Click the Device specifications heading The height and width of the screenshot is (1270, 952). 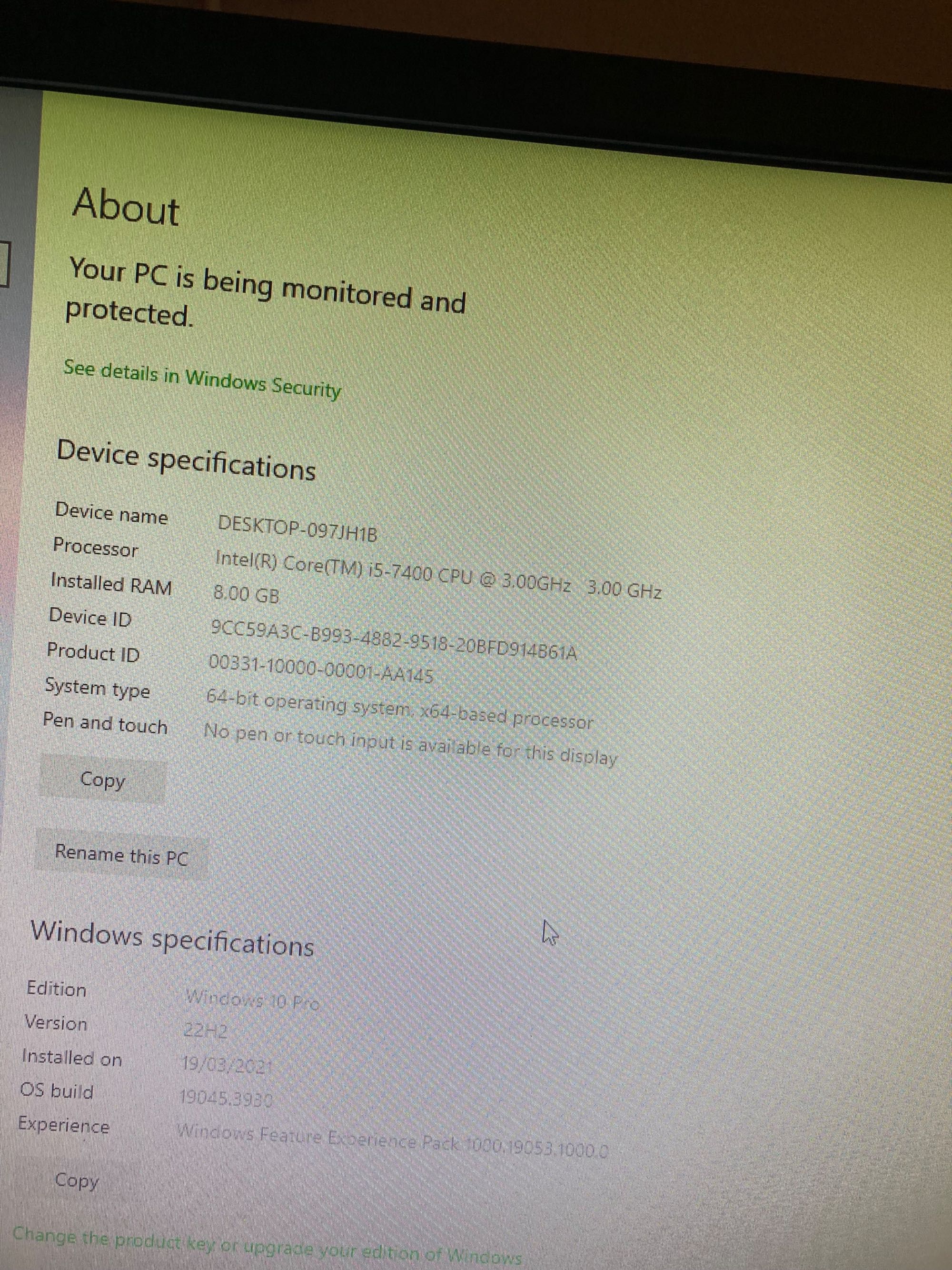(x=186, y=460)
